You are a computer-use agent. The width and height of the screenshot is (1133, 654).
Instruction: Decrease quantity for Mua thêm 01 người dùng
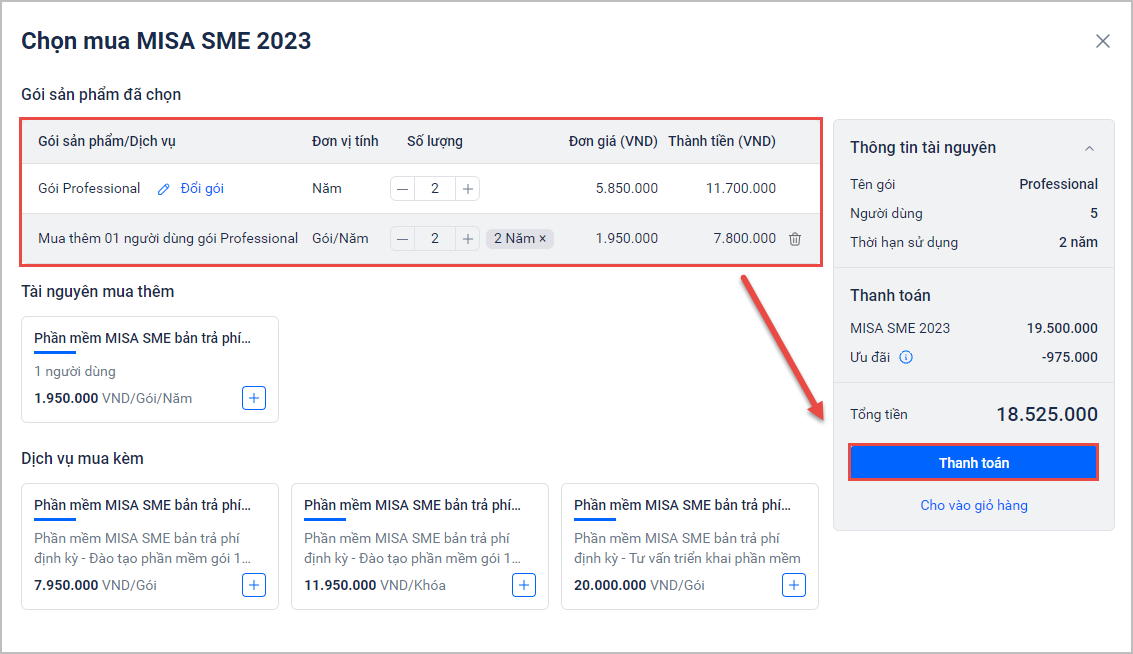point(402,238)
